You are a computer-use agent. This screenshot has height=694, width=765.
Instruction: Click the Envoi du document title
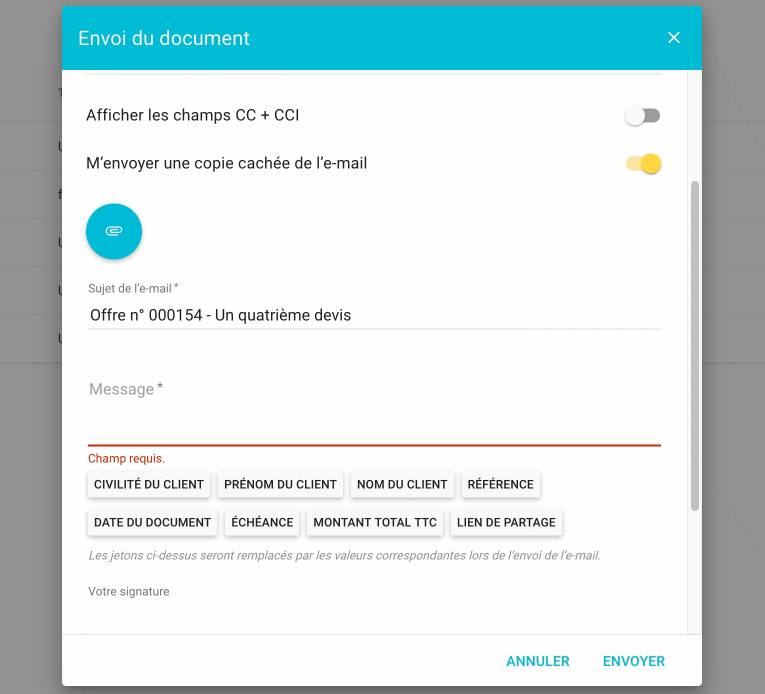[x=163, y=38]
